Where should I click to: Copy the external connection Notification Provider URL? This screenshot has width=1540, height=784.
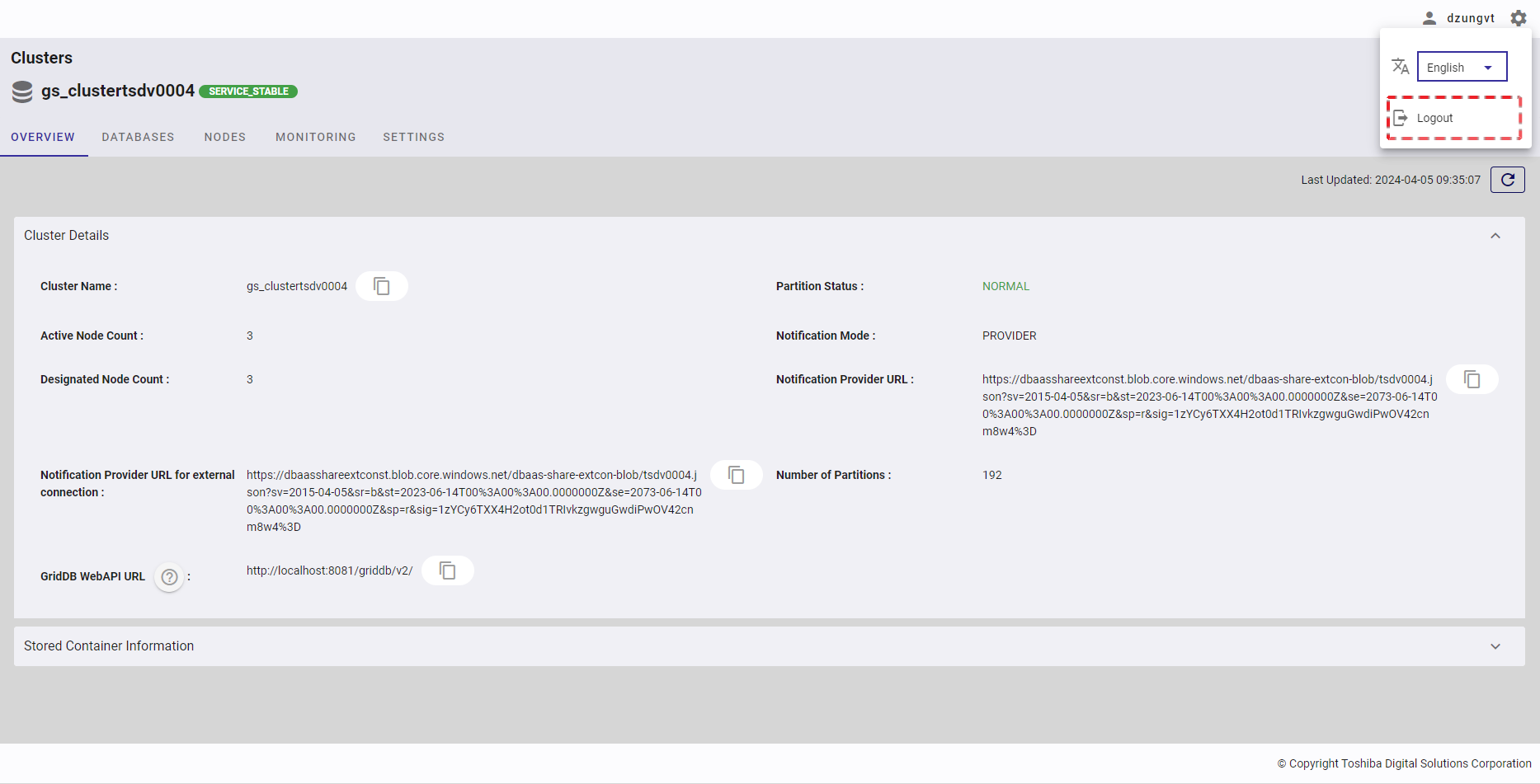coord(736,475)
